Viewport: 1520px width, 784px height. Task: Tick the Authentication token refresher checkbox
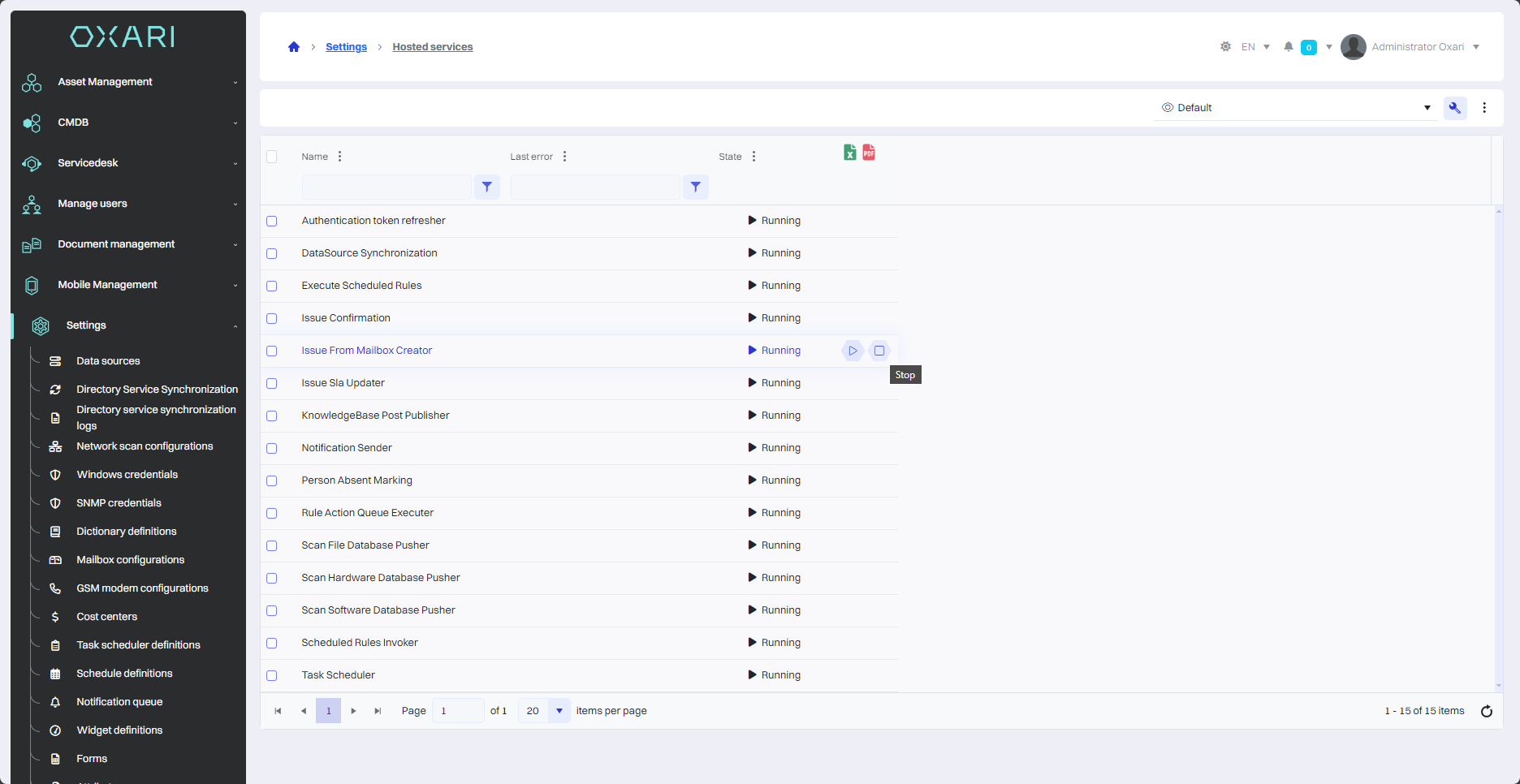coord(272,221)
